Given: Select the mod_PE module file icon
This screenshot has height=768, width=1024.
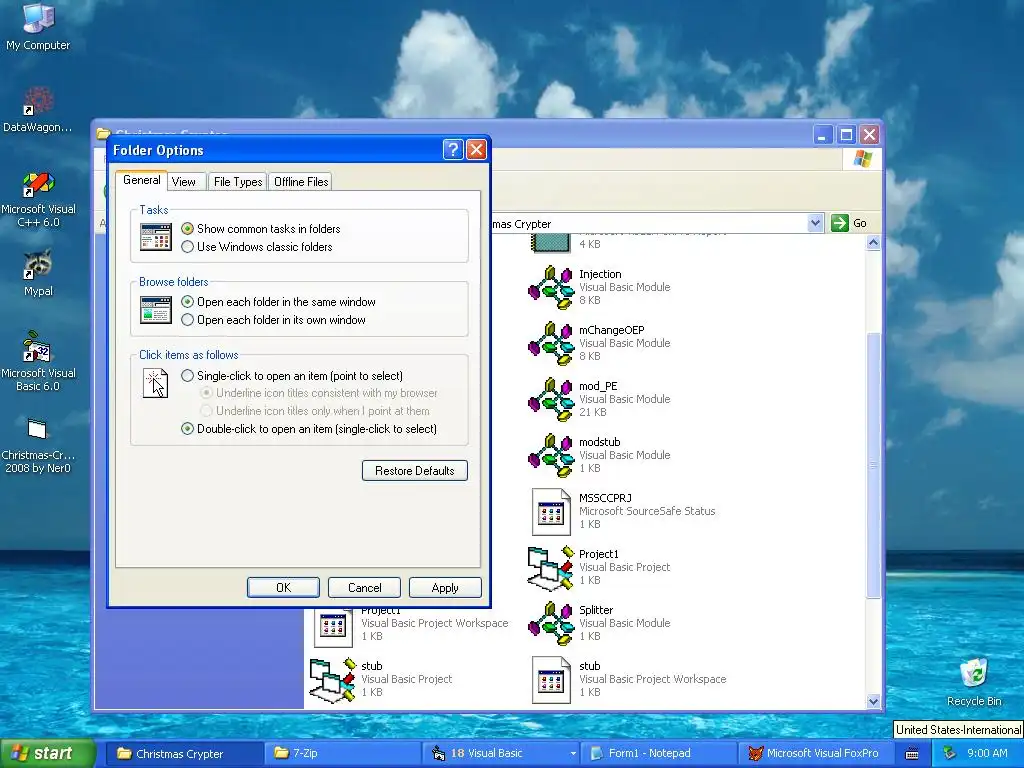Looking at the screenshot, I should pos(551,400).
